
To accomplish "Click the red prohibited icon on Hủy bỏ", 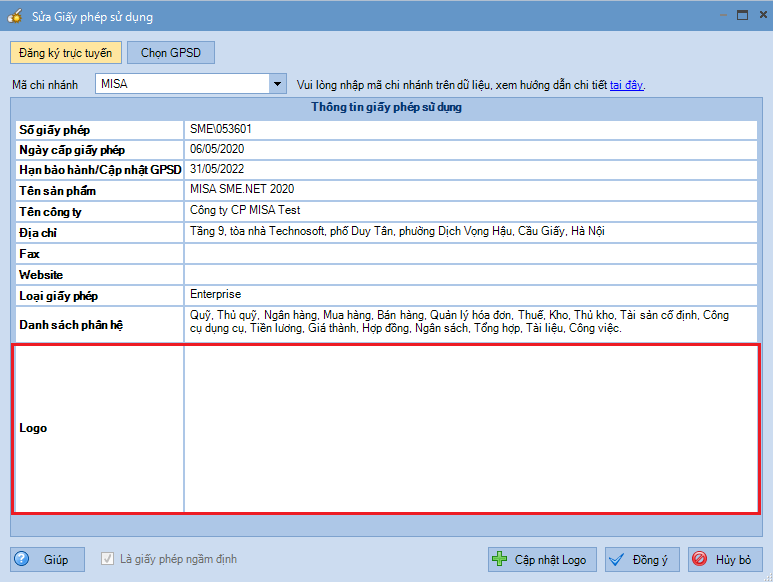I will 699,559.
